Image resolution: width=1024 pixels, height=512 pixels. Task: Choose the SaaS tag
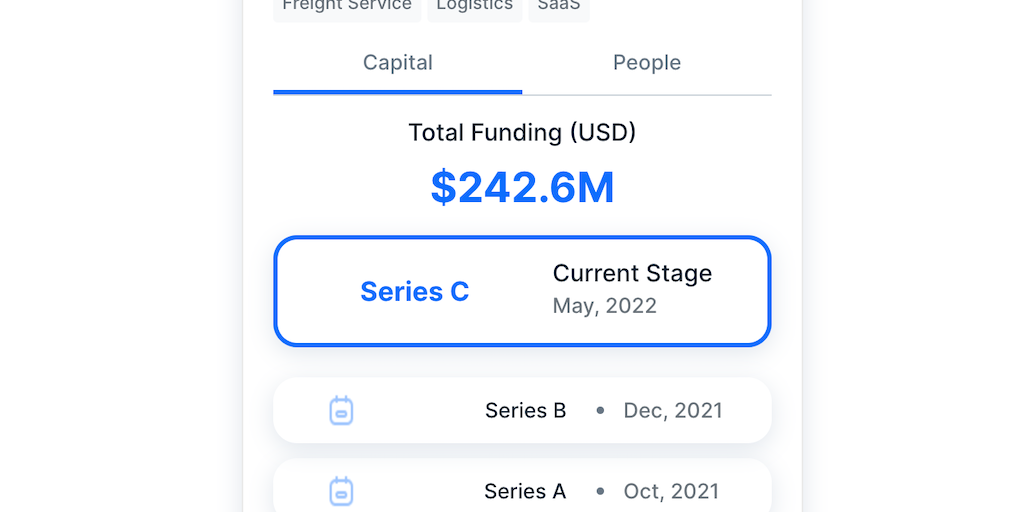click(x=559, y=6)
